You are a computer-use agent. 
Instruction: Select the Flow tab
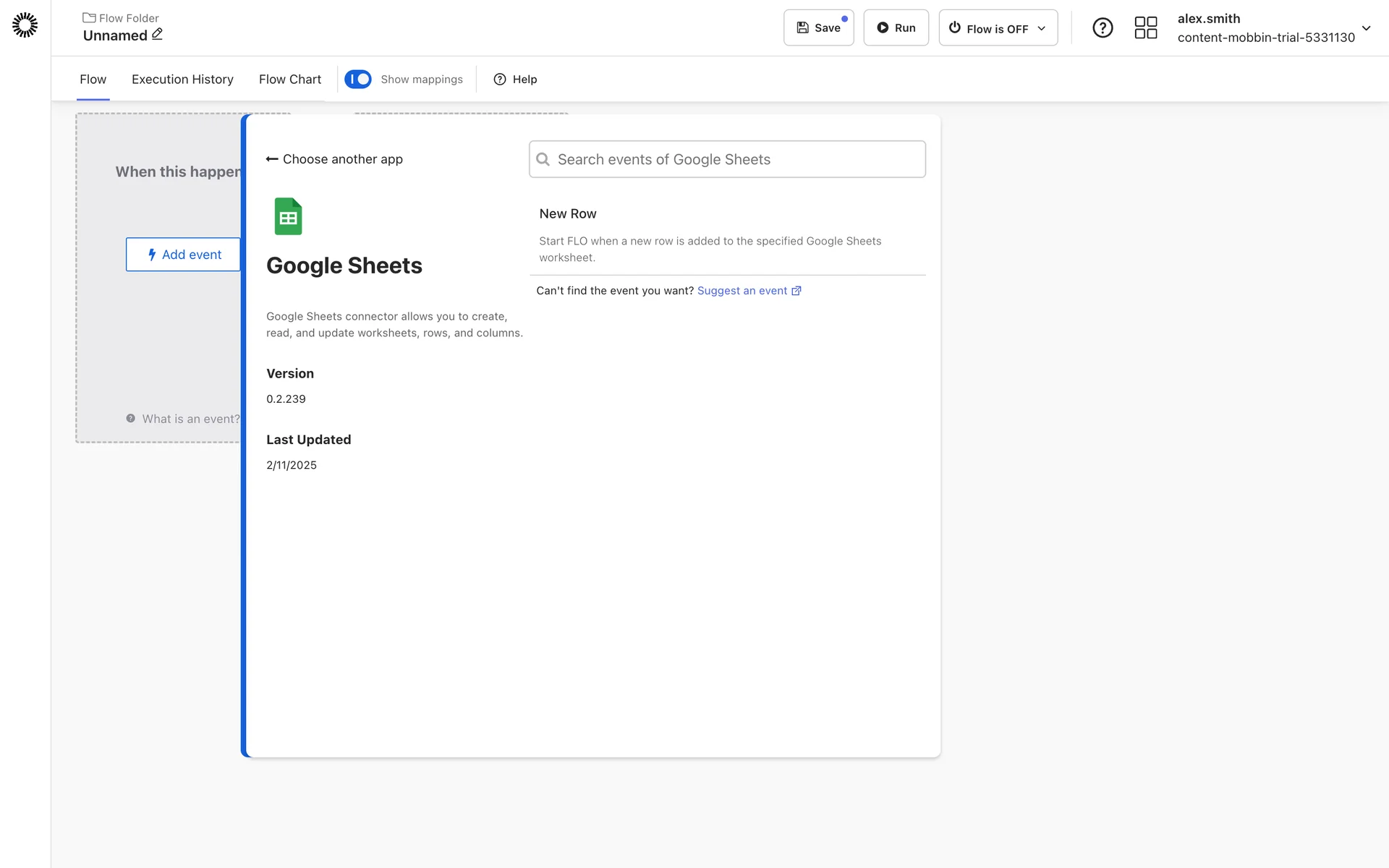pos(93,79)
